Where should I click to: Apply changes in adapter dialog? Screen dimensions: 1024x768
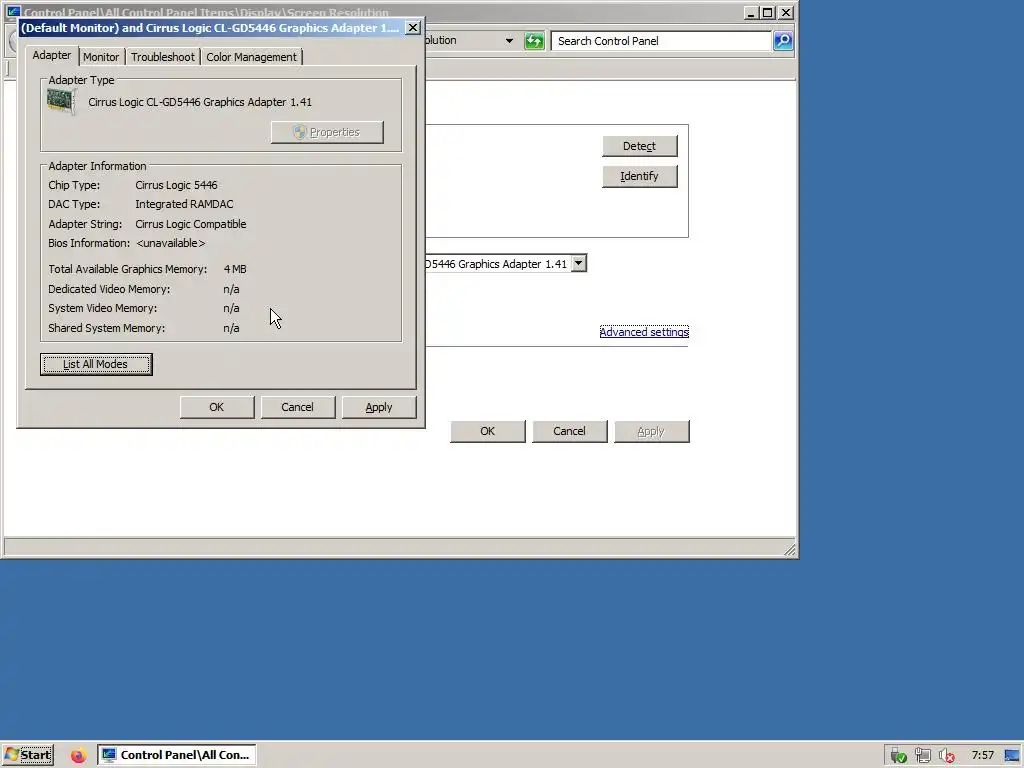coord(379,407)
